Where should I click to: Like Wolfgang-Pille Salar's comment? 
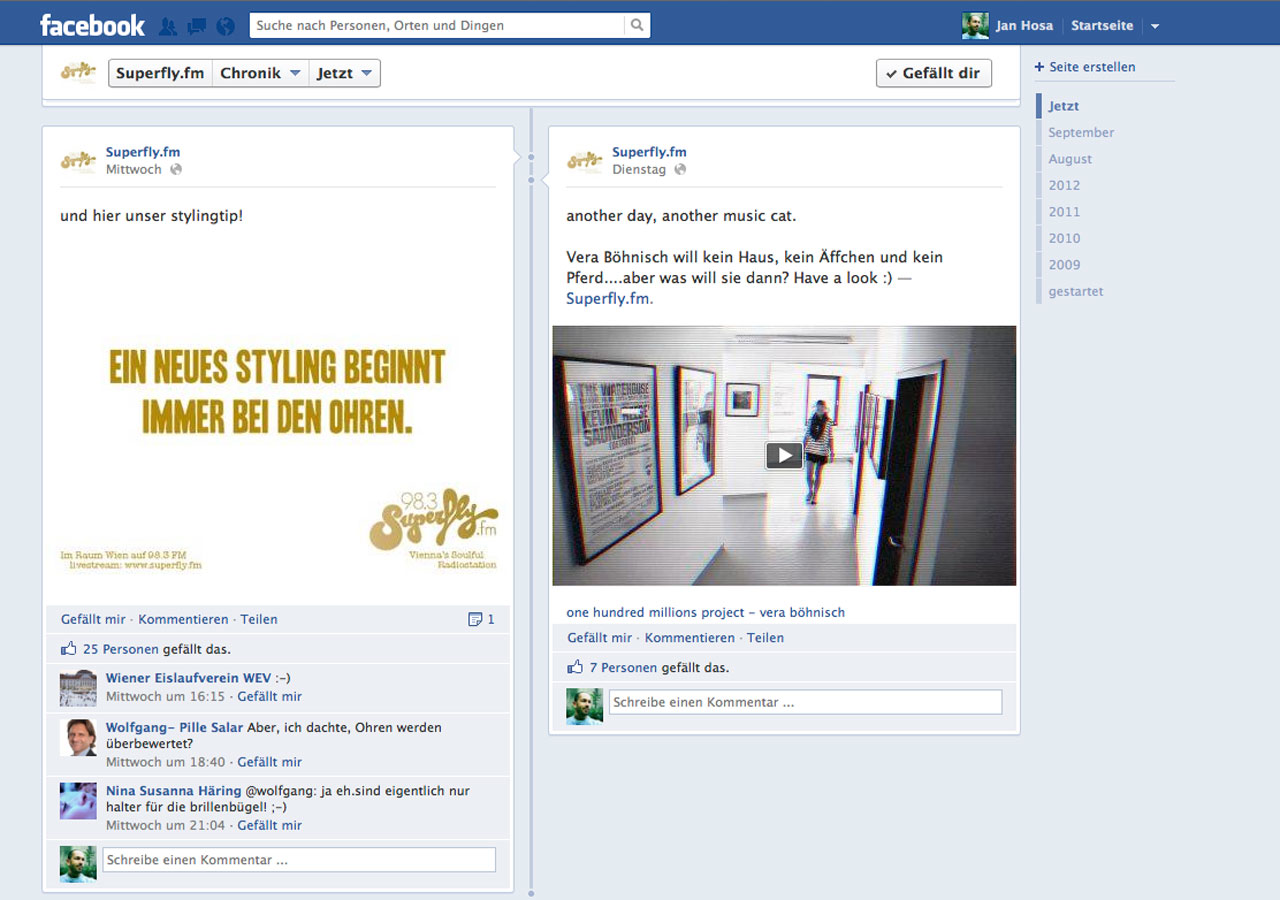[270, 762]
